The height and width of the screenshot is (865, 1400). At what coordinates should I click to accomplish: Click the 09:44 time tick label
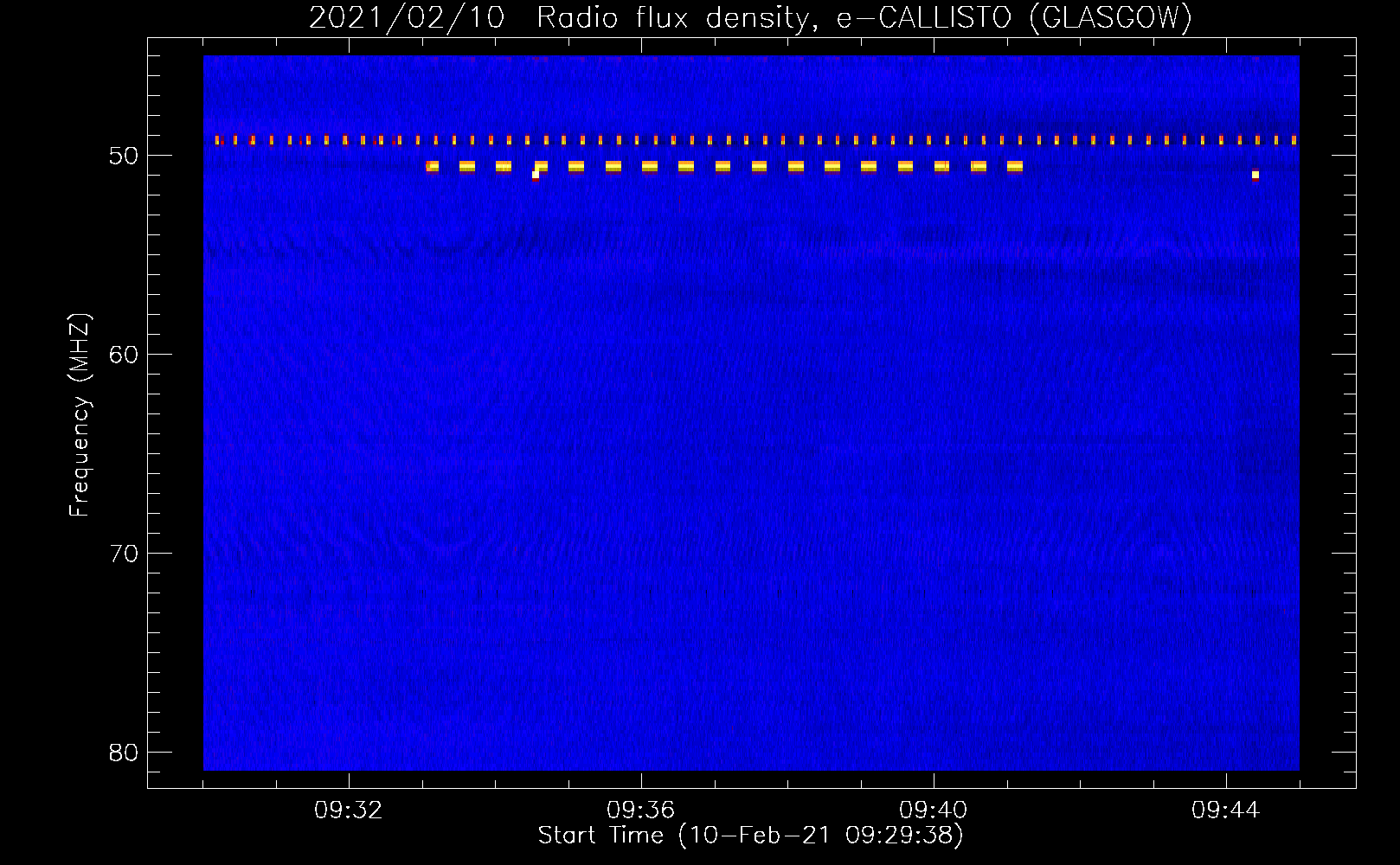tap(1226, 811)
